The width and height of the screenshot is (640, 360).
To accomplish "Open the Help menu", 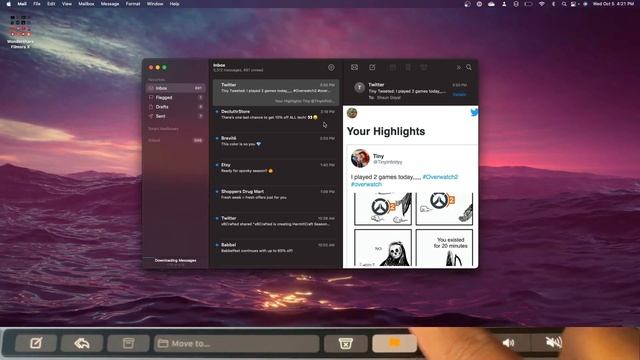I will [174, 4].
